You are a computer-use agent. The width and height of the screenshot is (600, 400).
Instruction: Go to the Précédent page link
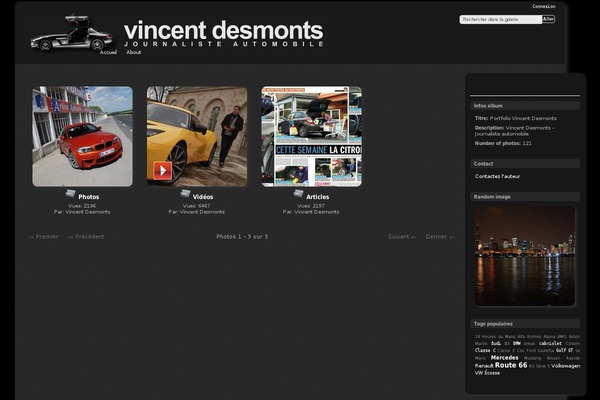[x=86, y=237]
